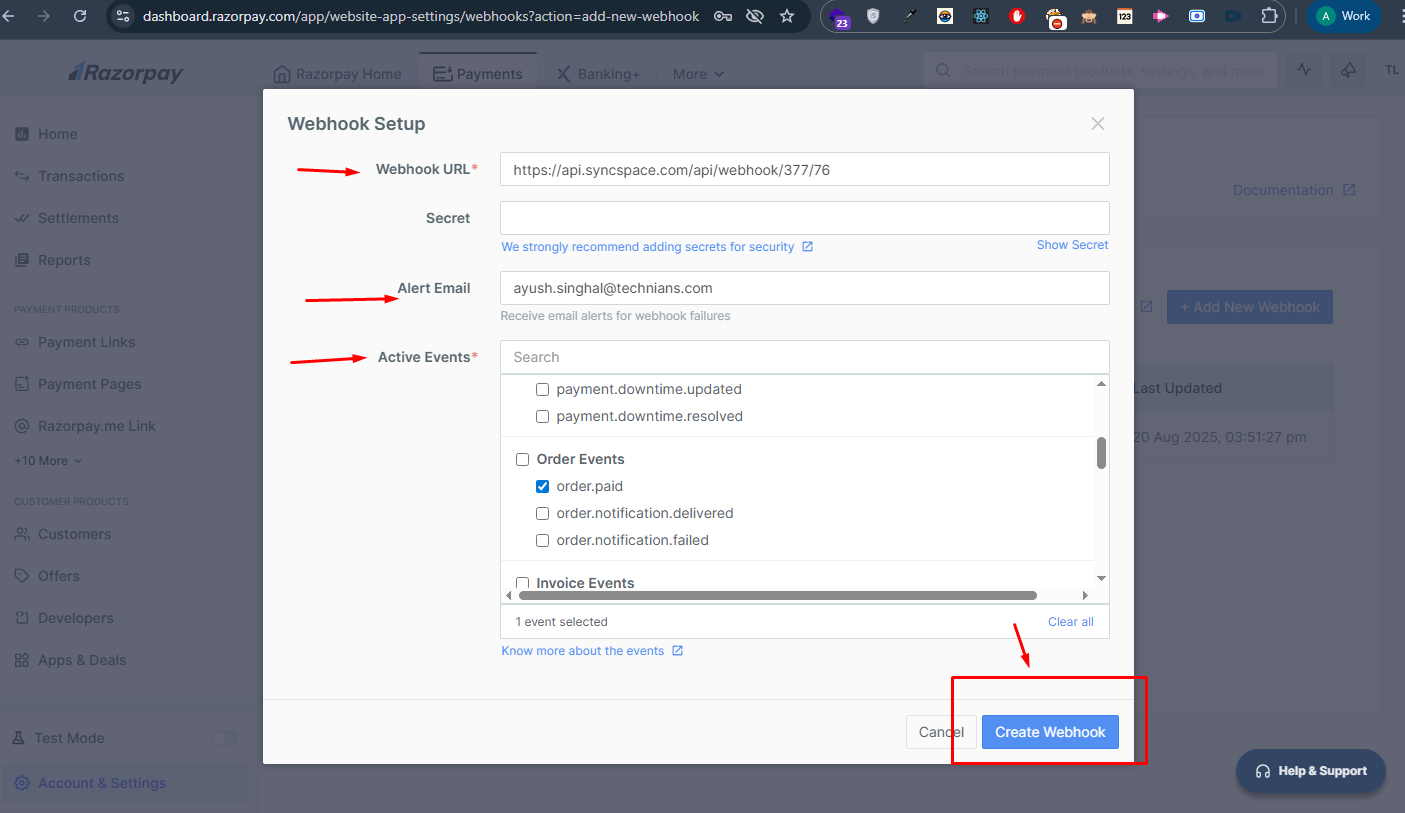Open browser extensions puzzle icon

pos(1269,16)
